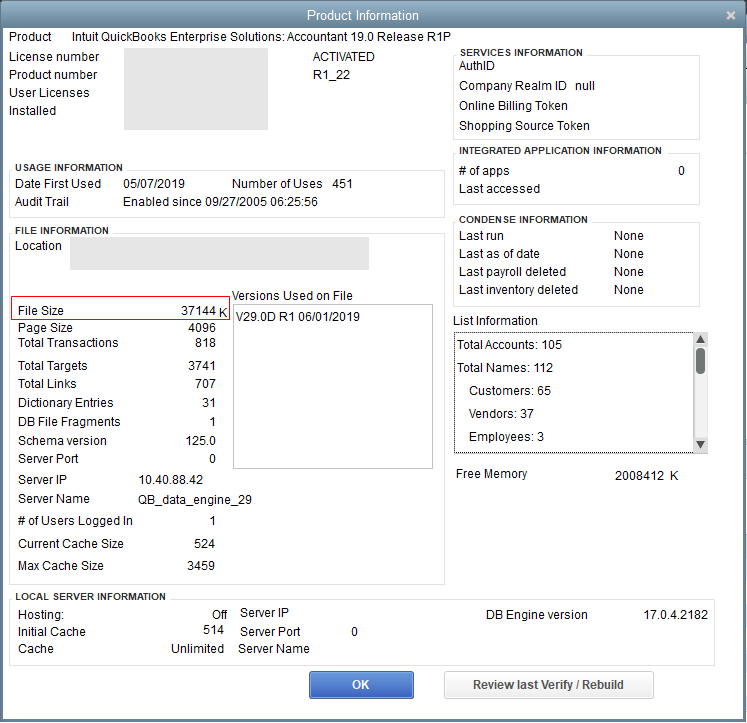Screen dimensions: 747x723
Task: Click the File Size value 37144
Action: coord(198,311)
